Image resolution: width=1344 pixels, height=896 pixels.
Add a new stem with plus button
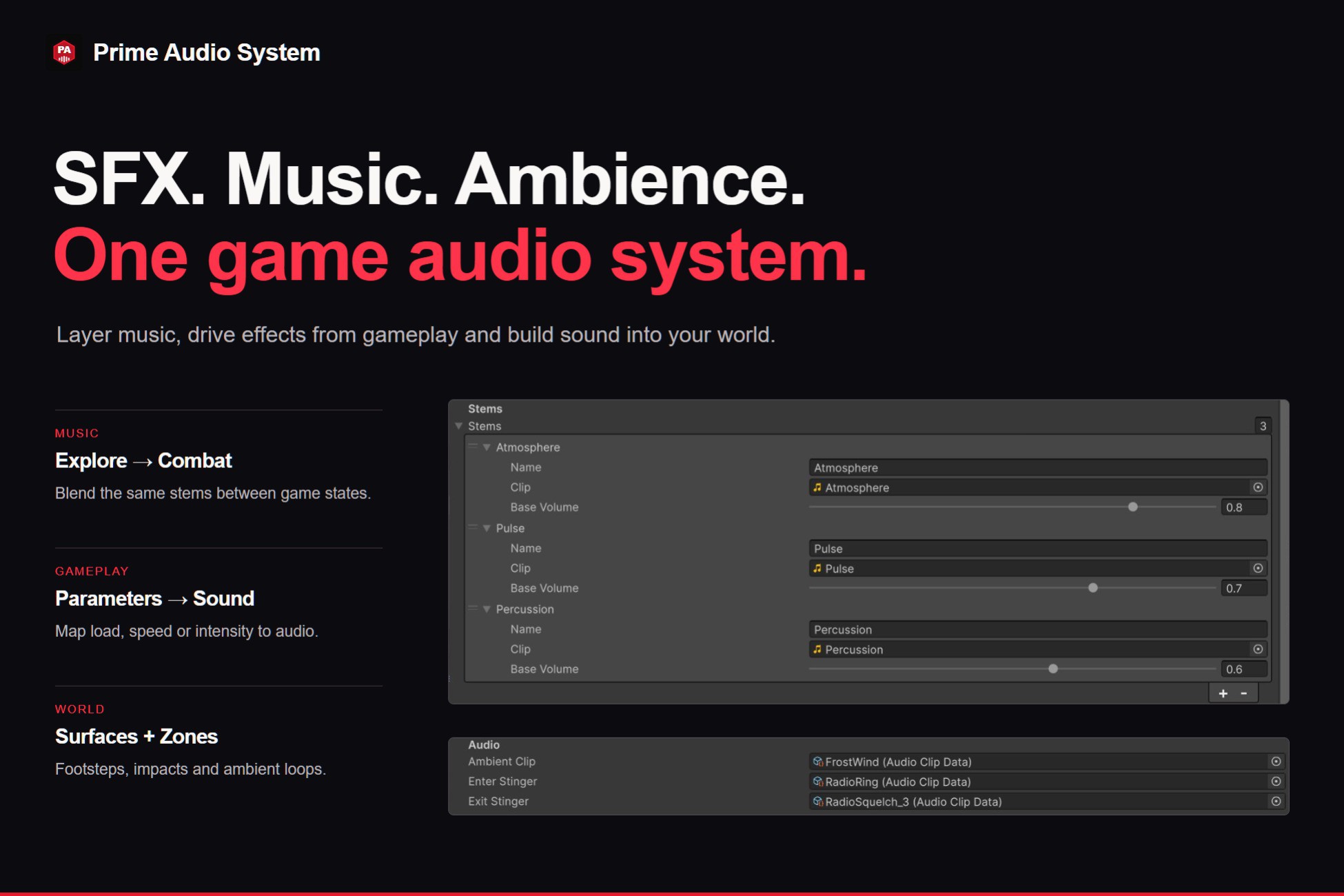1223,693
